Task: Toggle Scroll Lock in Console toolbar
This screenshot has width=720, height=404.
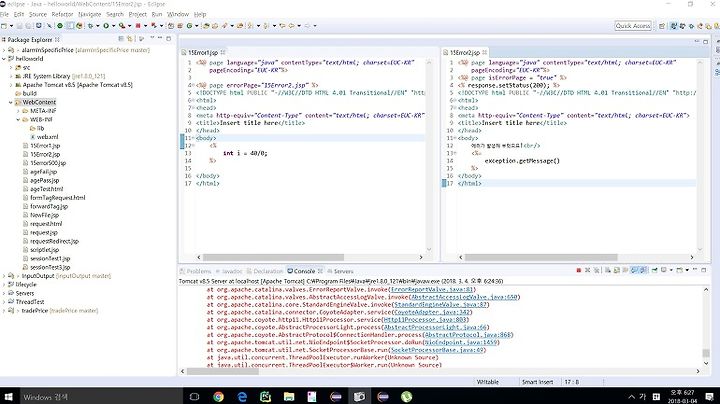Action: pos(617,270)
